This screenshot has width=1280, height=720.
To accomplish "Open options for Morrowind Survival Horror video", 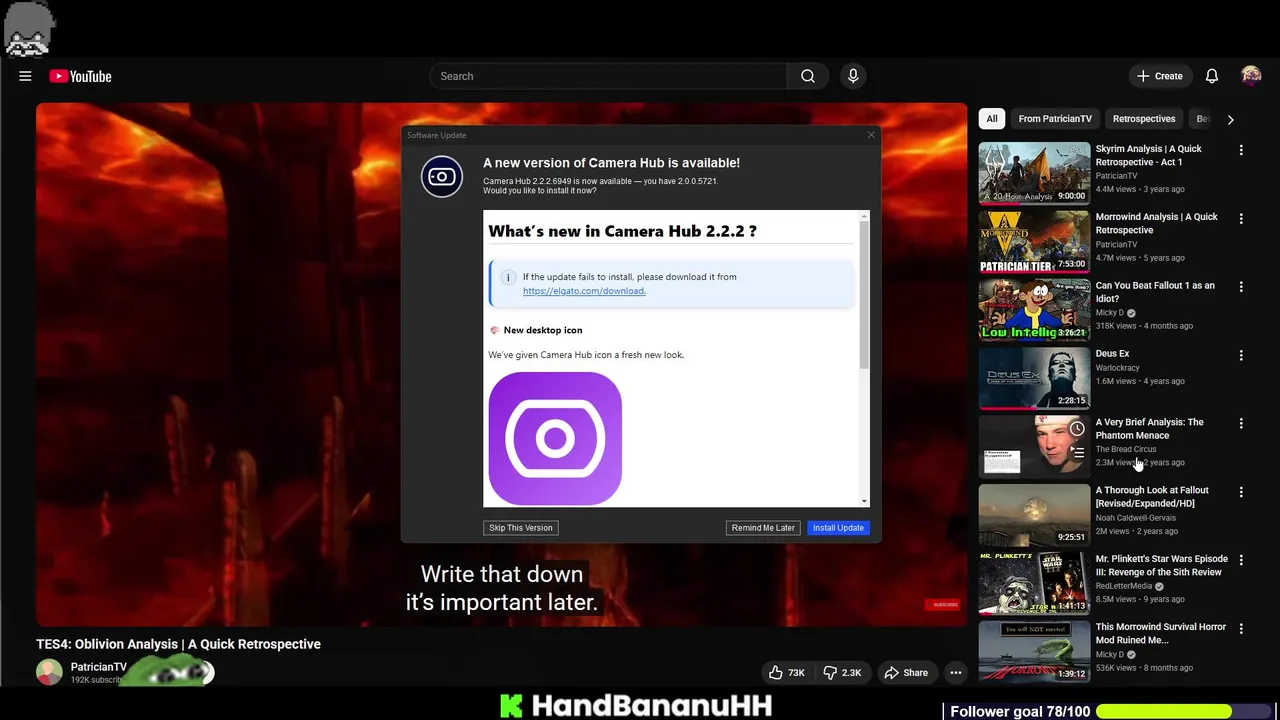I will [x=1241, y=629].
